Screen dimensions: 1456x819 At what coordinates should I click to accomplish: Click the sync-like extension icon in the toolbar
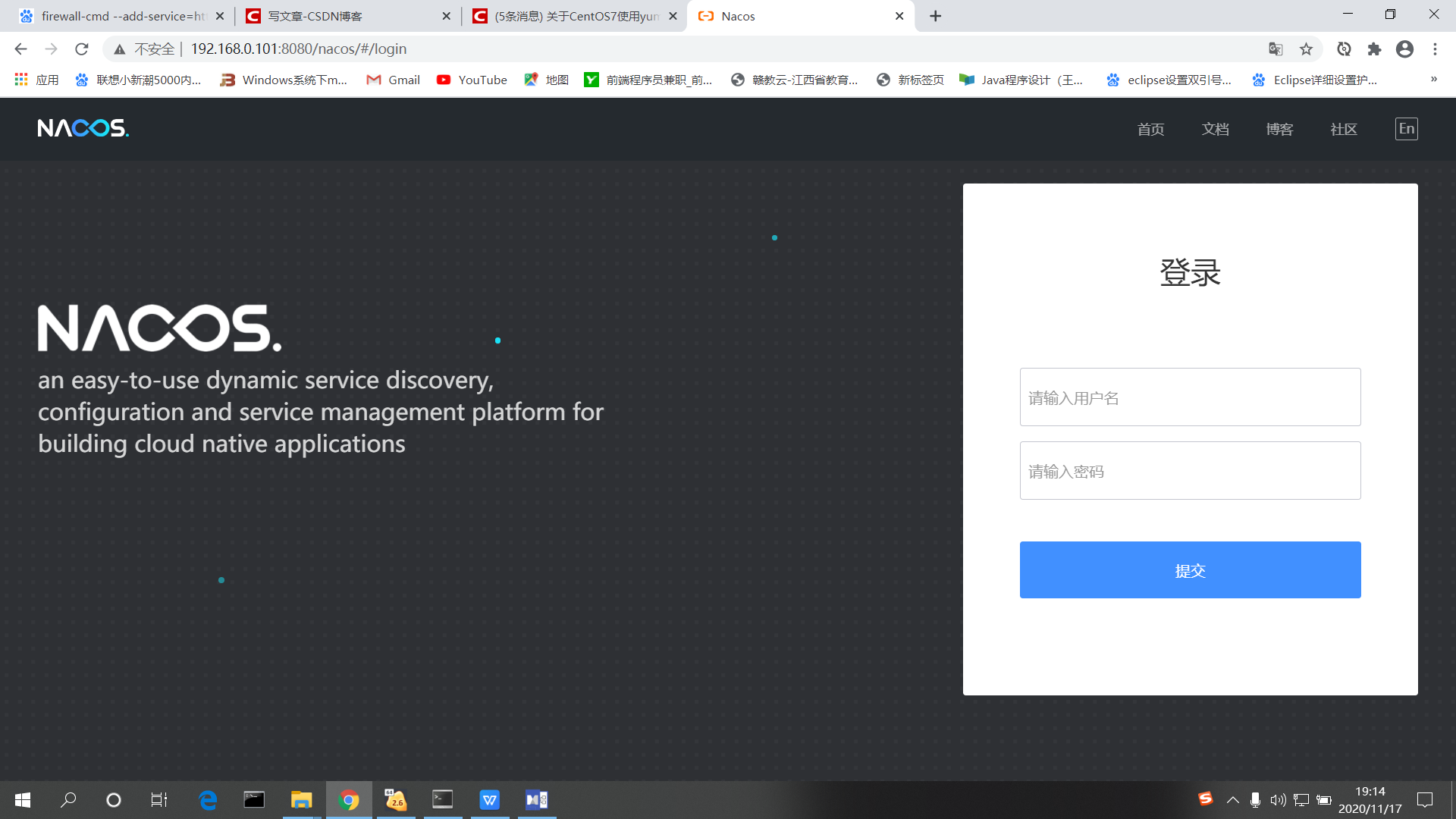pyautogui.click(x=1344, y=49)
